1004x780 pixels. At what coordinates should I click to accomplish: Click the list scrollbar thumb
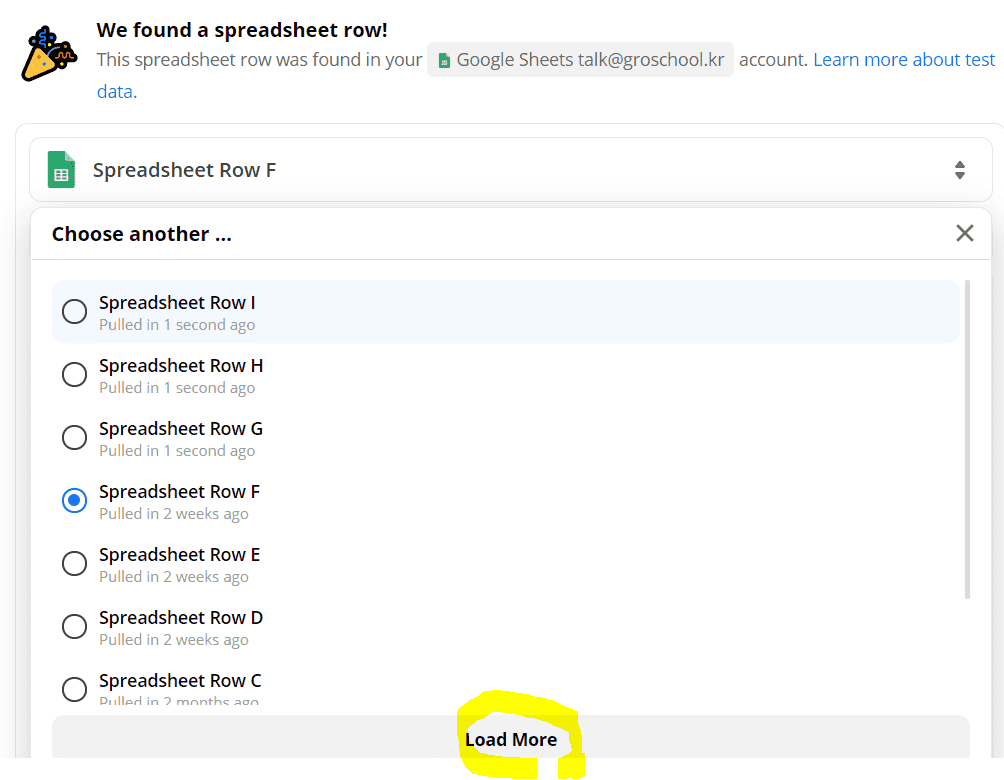(x=967, y=439)
